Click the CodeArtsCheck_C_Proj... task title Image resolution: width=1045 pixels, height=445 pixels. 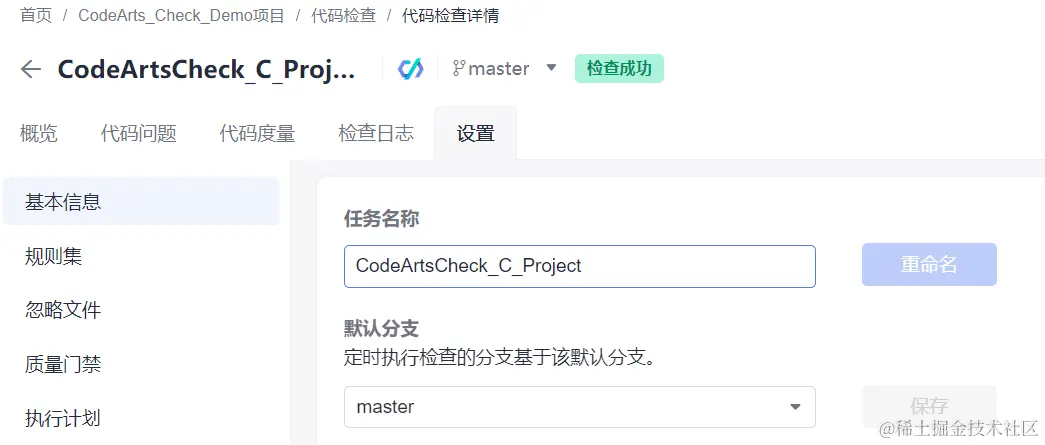point(207,69)
